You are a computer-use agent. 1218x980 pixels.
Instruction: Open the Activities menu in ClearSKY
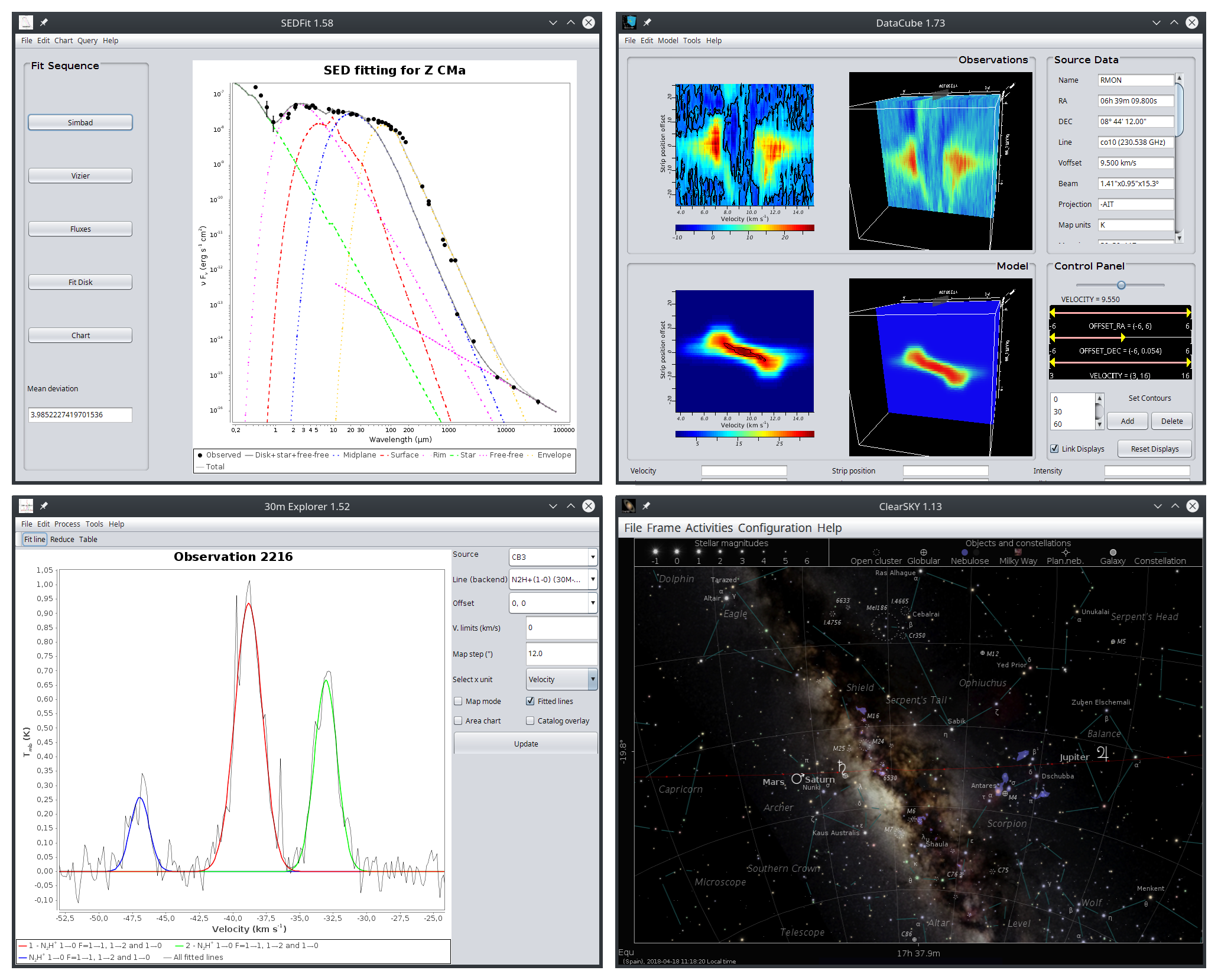pyautogui.click(x=709, y=528)
